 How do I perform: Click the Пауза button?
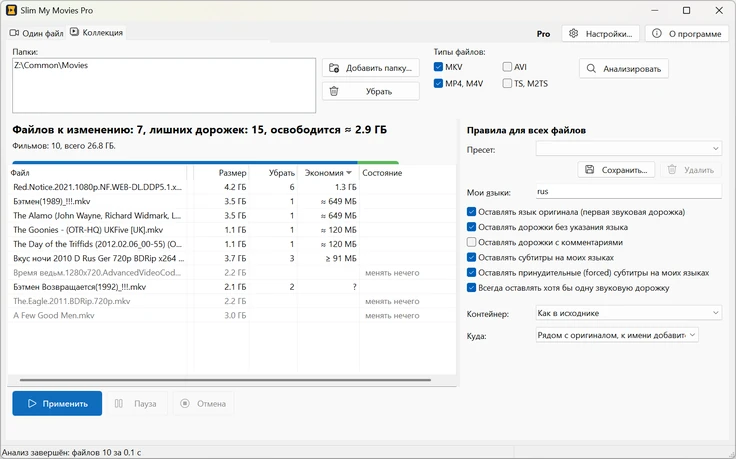click(138, 403)
